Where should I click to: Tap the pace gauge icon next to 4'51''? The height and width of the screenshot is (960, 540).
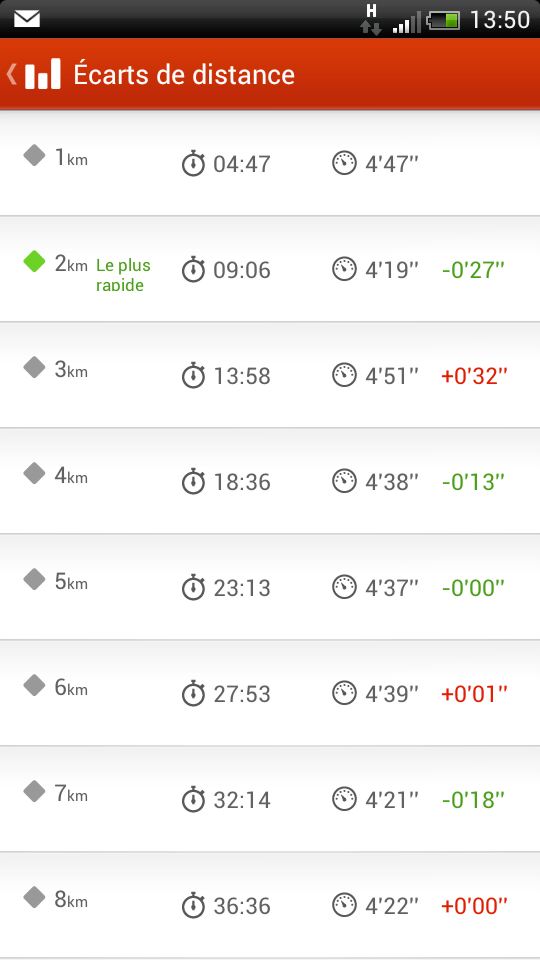click(344, 375)
